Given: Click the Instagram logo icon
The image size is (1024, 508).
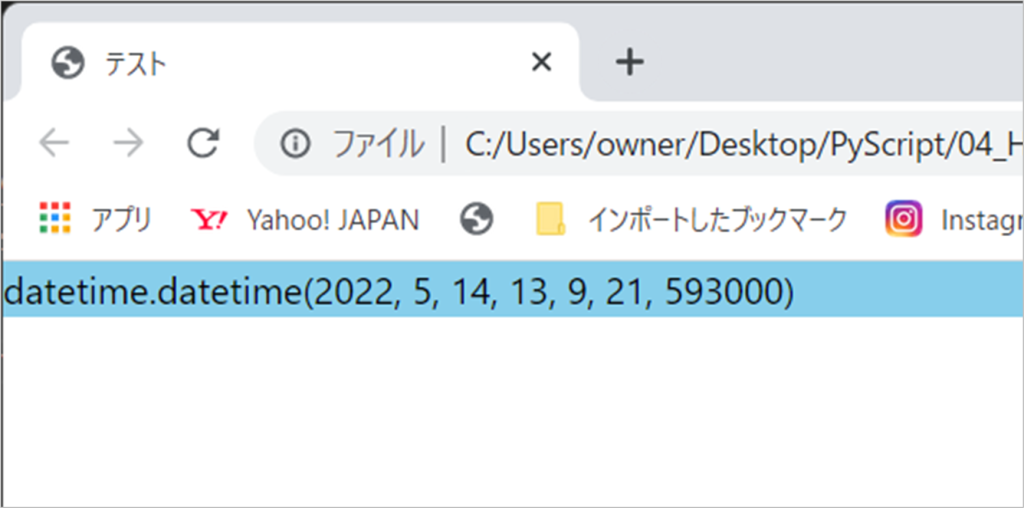Looking at the screenshot, I should (x=903, y=218).
